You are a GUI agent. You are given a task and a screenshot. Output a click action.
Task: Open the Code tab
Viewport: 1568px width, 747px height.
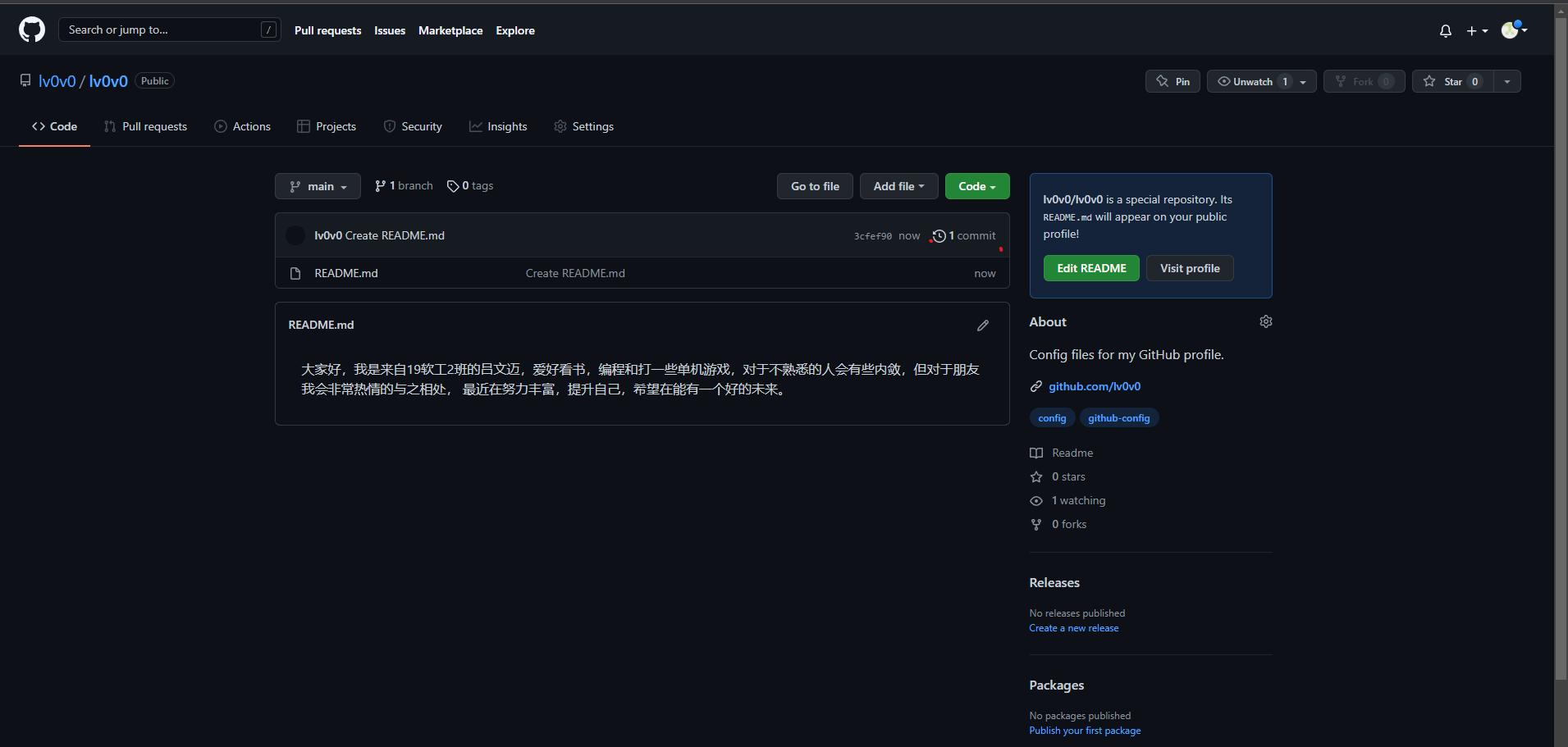[x=54, y=126]
